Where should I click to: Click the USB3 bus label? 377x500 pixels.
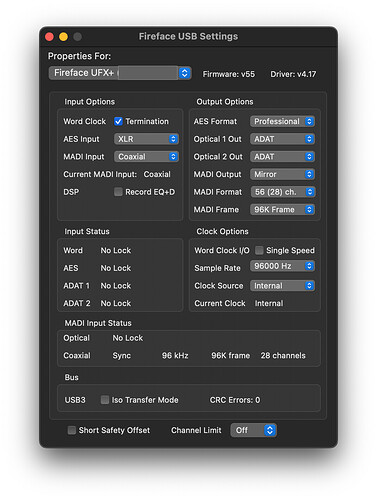75,400
